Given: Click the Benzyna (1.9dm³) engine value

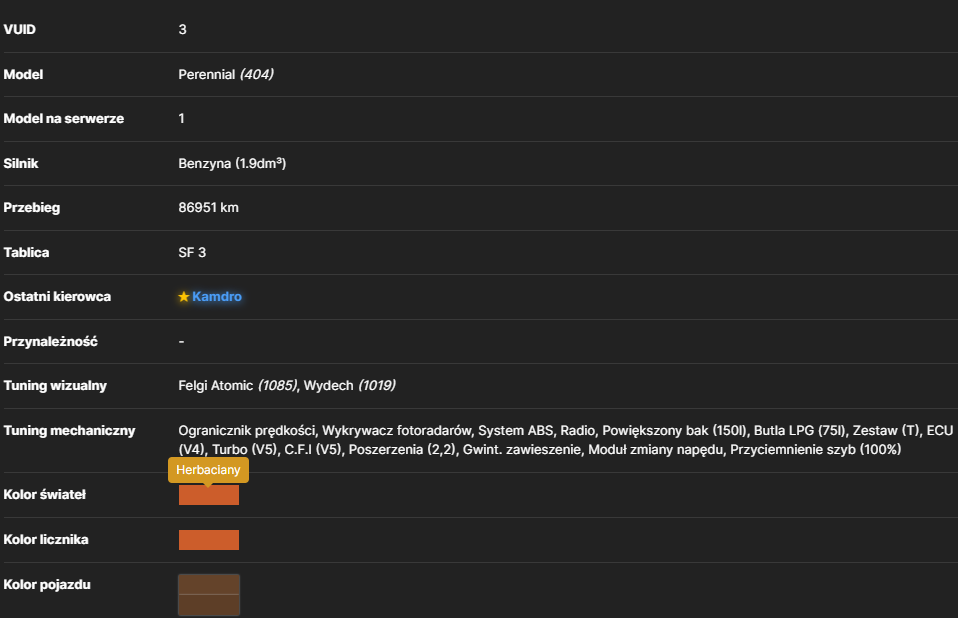Looking at the screenshot, I should [232, 164].
